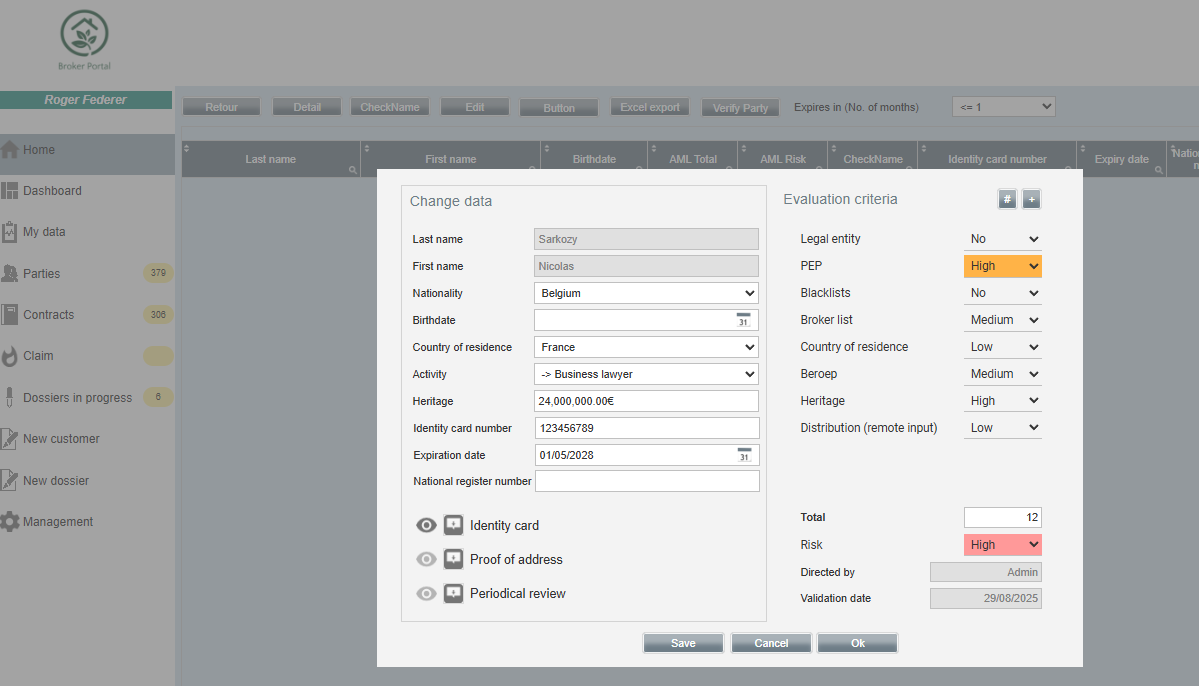Expand the Activity dropdown with Business lawyer
The image size is (1199, 686).
tap(646, 374)
